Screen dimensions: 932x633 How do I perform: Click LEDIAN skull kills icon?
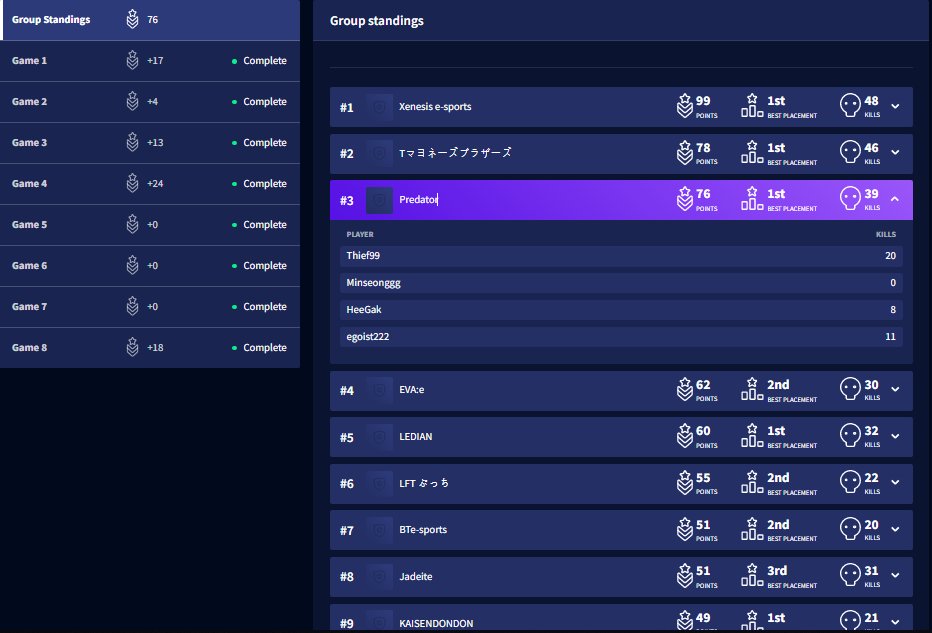pos(850,435)
